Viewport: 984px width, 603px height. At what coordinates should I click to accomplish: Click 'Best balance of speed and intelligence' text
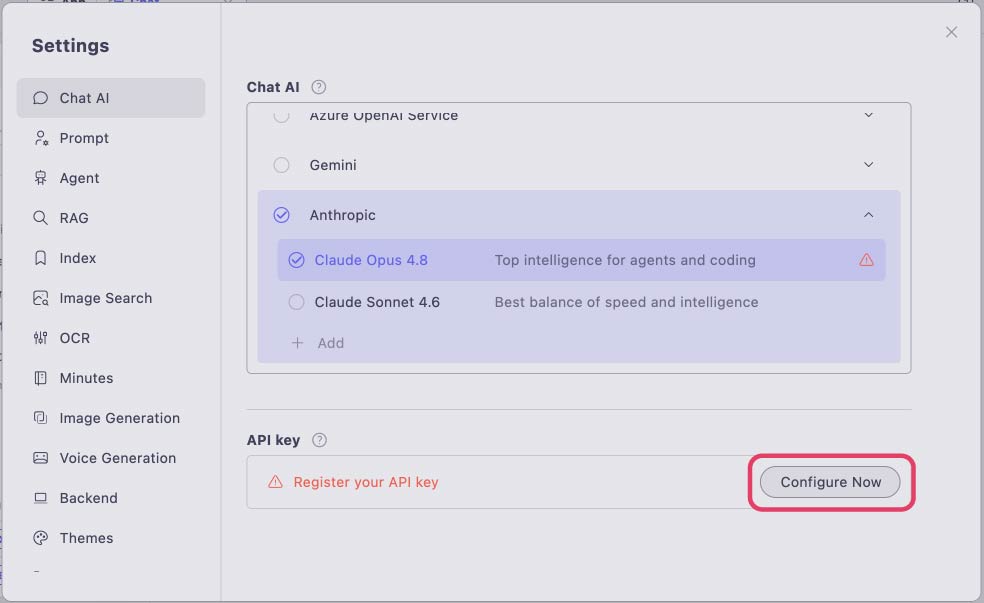(x=626, y=302)
